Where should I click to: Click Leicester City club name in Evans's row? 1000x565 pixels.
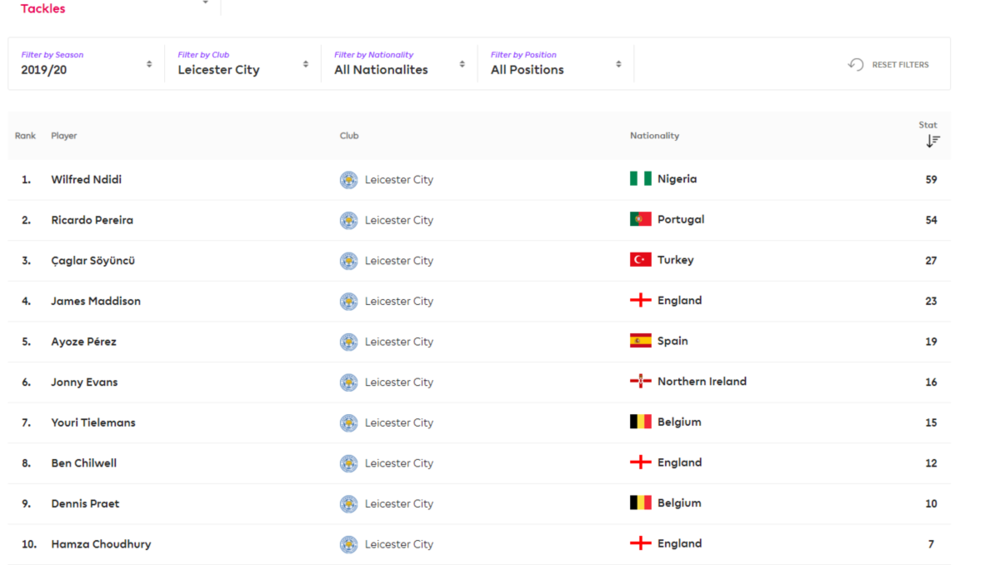[399, 382]
